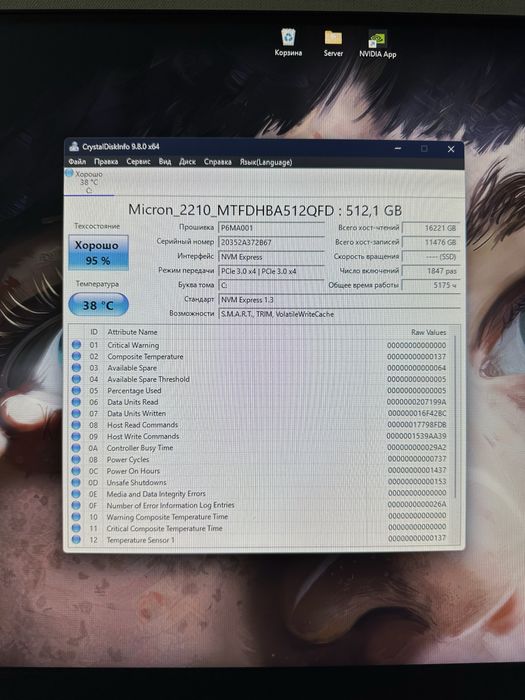Click status circle for Critical Warning row
This screenshot has height=700, width=525.
coord(76,345)
